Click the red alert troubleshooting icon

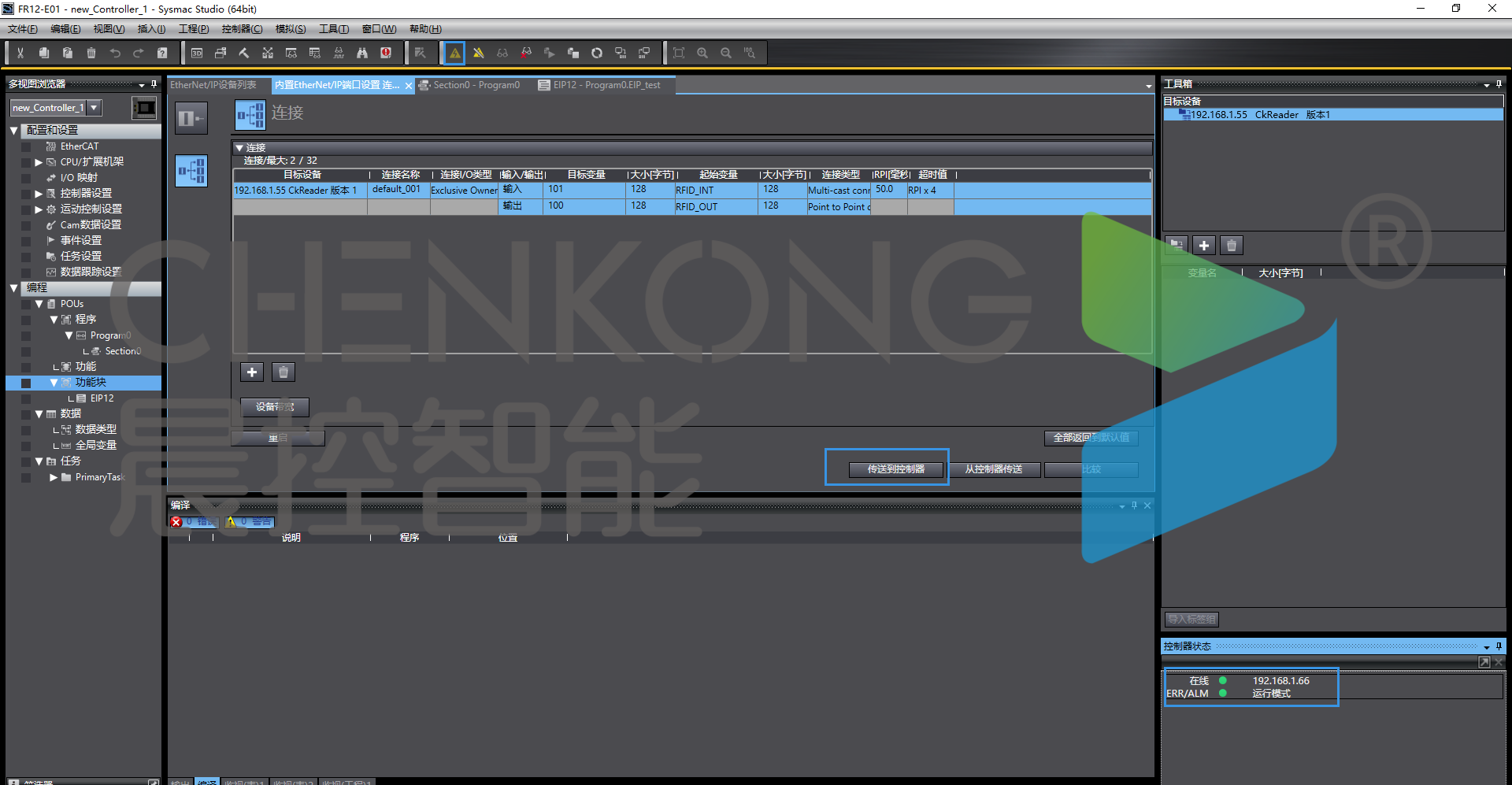click(x=386, y=53)
